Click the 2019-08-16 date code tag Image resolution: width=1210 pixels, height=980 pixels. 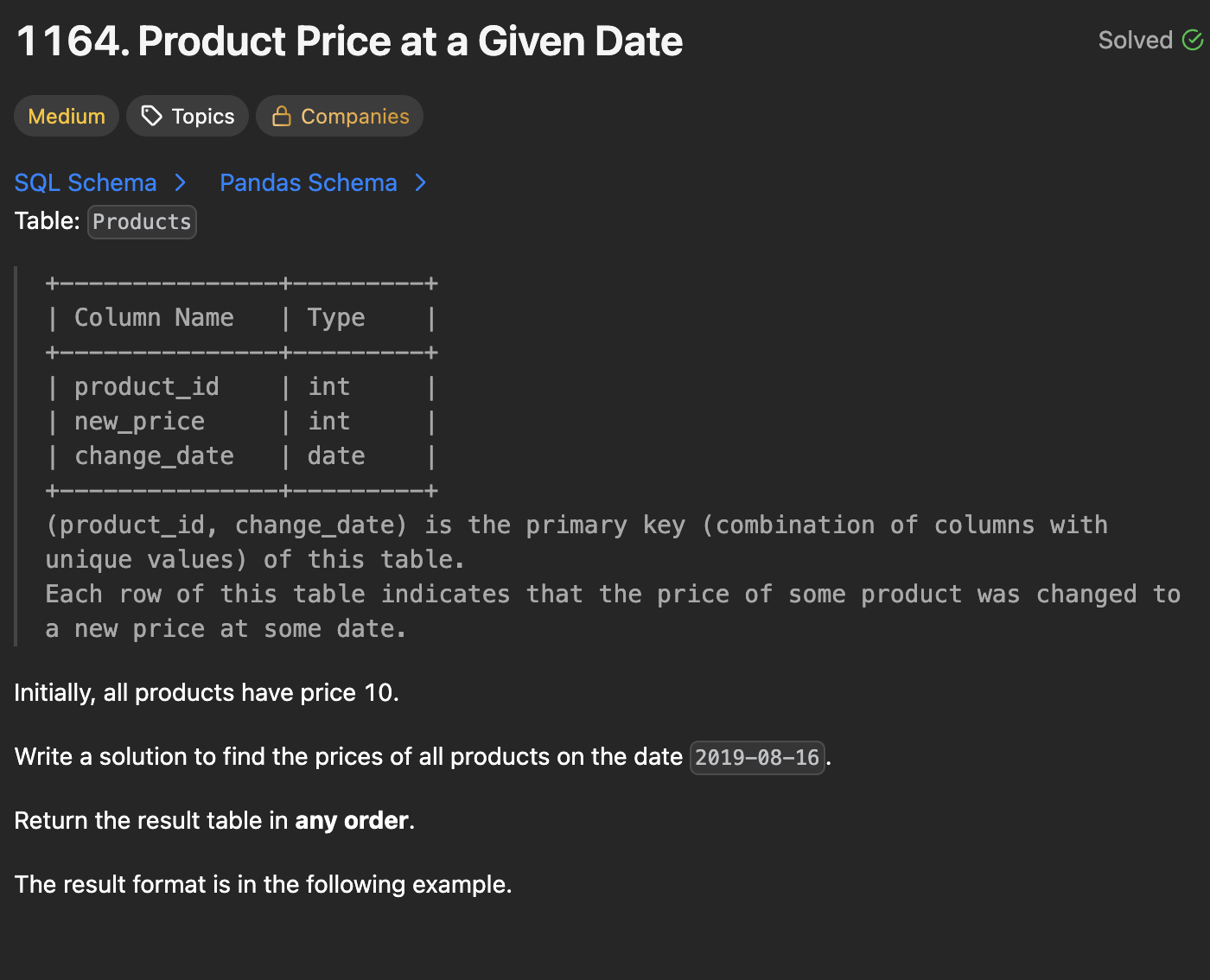tap(756, 758)
